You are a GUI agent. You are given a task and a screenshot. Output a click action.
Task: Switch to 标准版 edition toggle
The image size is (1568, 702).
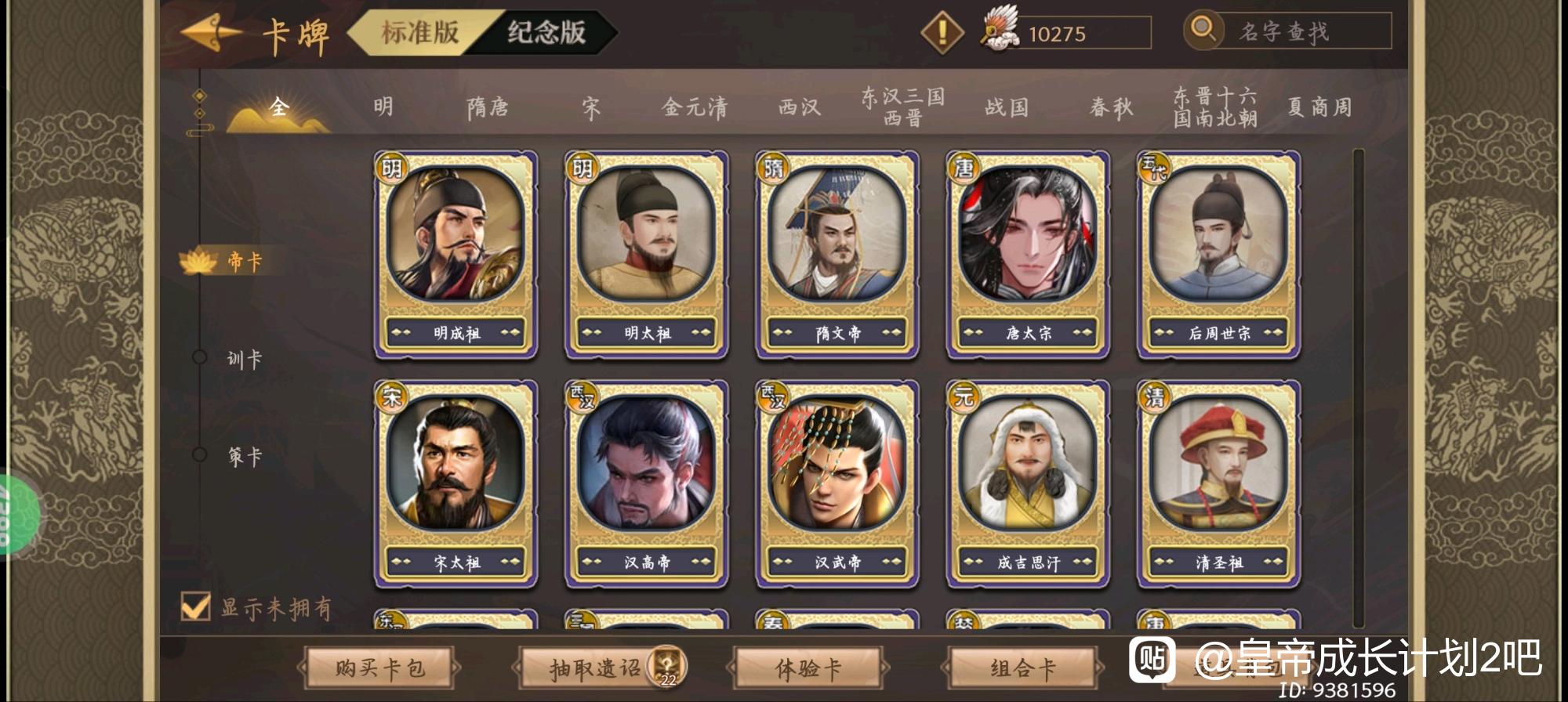420,33
